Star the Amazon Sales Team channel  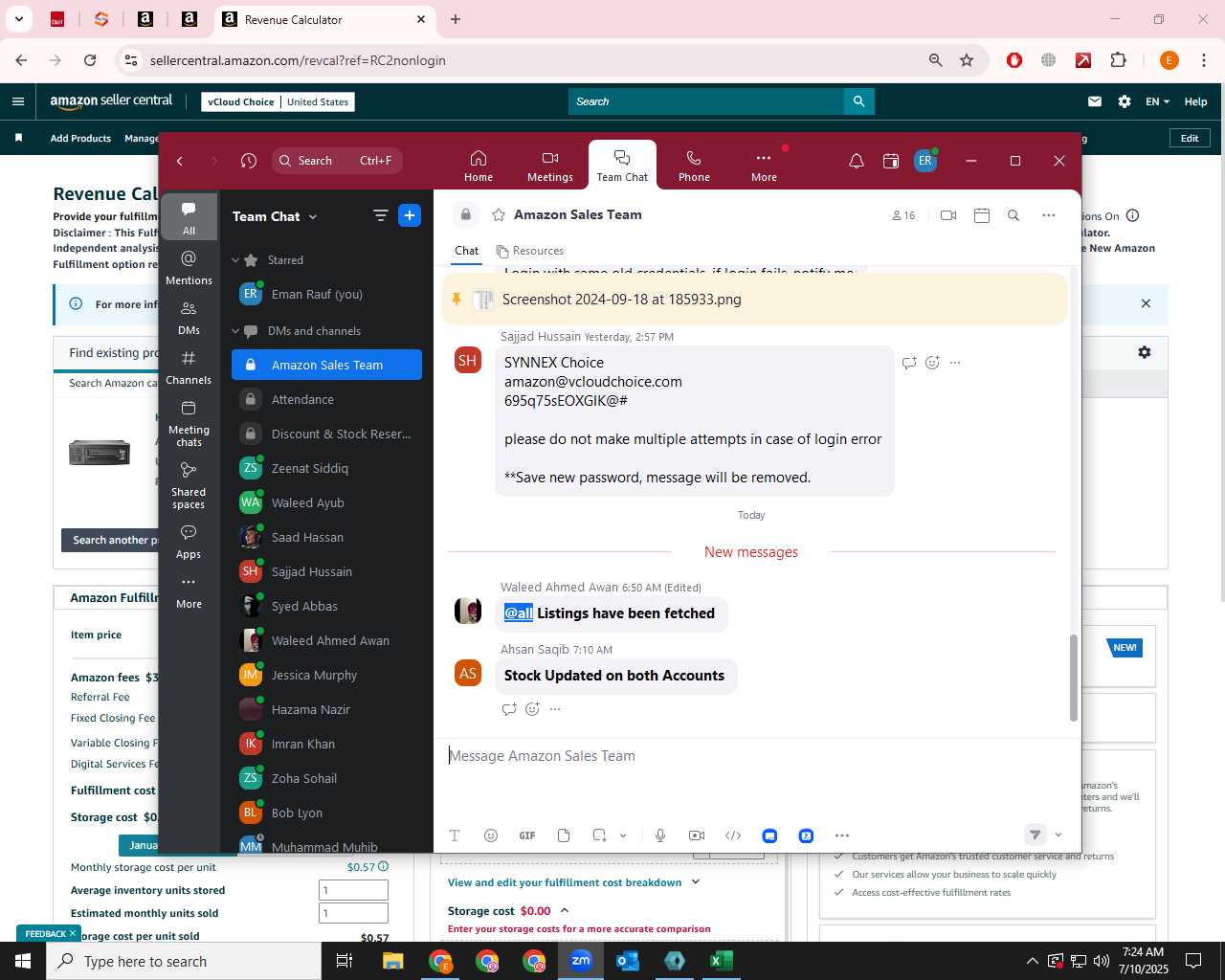click(x=499, y=215)
